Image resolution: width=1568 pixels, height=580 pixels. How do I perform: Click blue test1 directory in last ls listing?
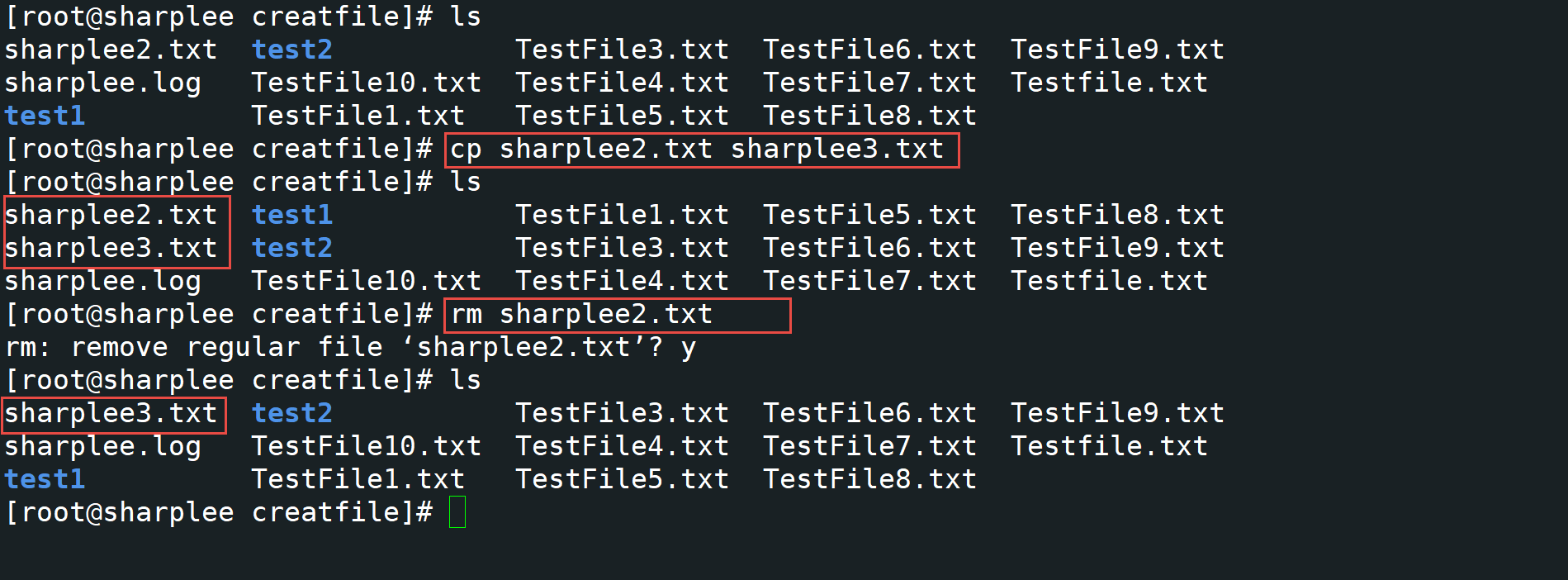pos(45,480)
